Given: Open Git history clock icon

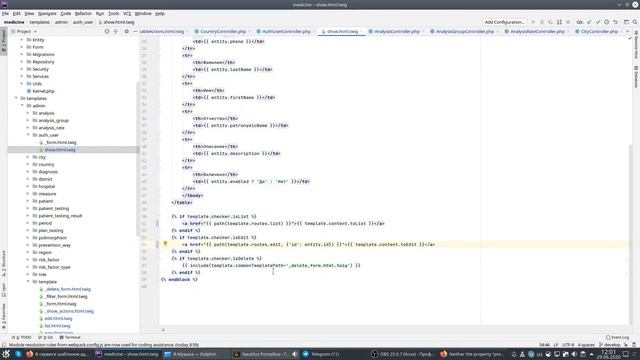Looking at the screenshot, I should pyautogui.click(x=607, y=22).
